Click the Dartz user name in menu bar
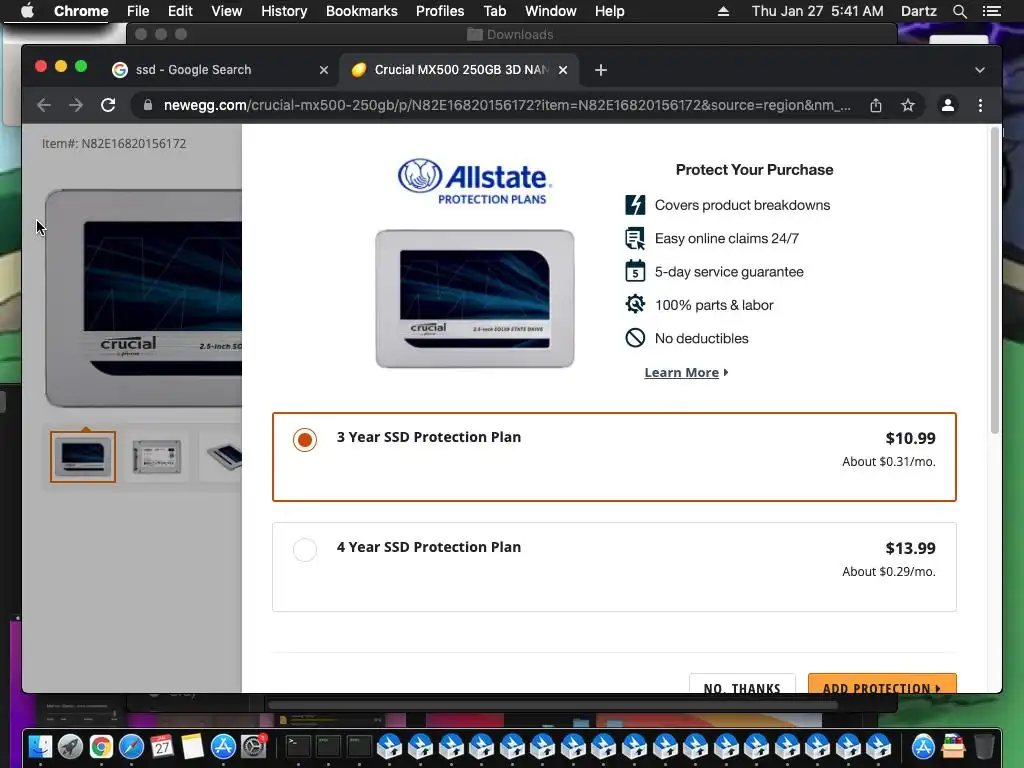 click(x=918, y=11)
